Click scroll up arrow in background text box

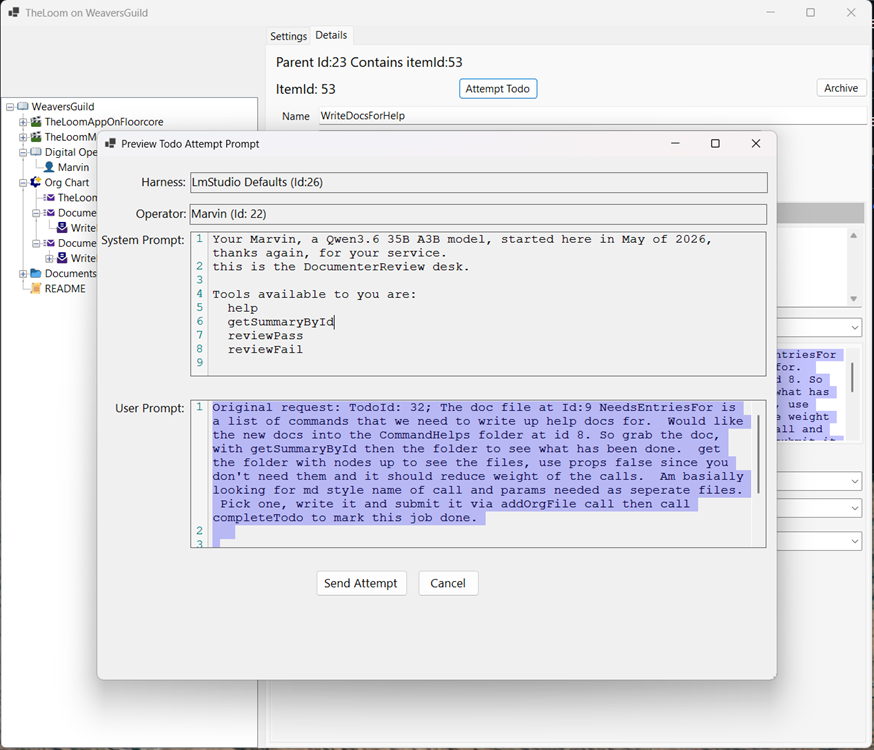click(853, 236)
